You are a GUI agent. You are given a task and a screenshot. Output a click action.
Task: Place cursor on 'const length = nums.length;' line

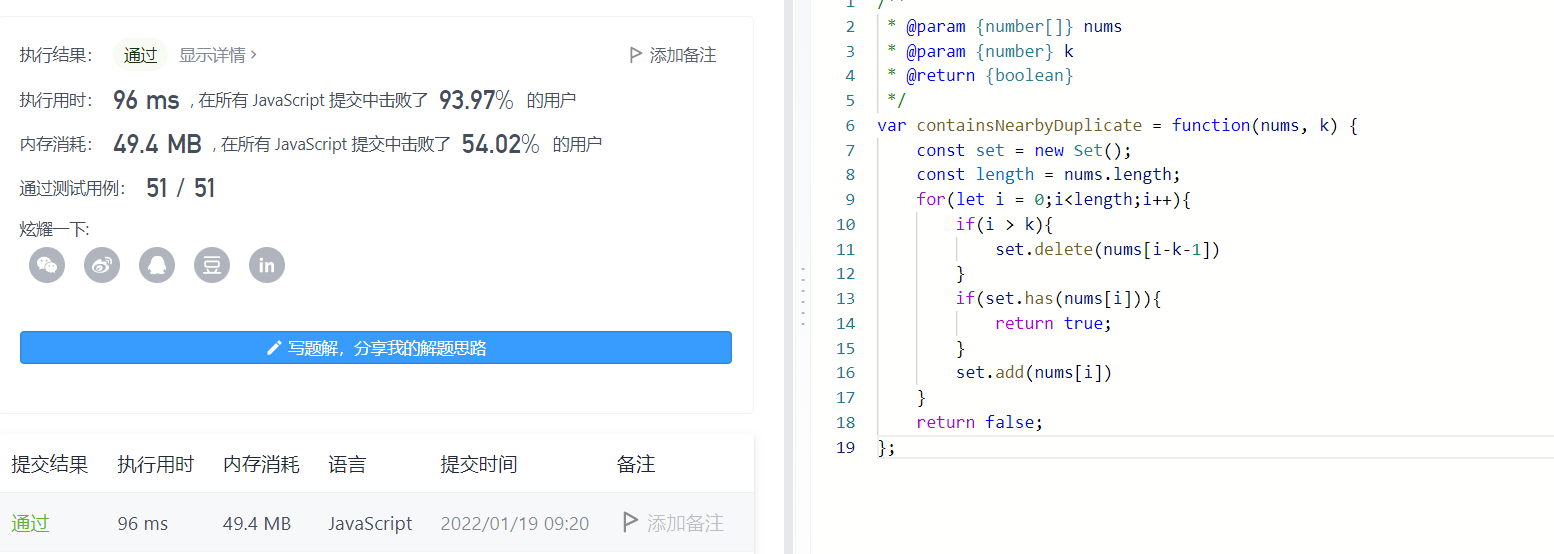1048,175
